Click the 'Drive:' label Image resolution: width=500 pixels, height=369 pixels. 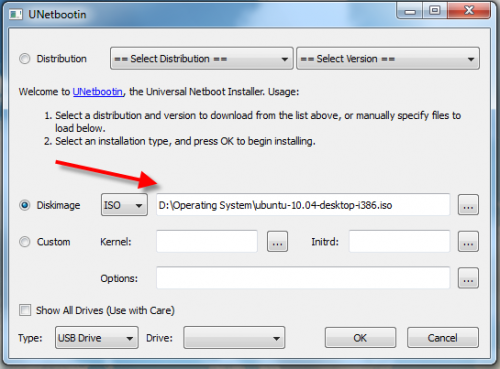tap(159, 338)
